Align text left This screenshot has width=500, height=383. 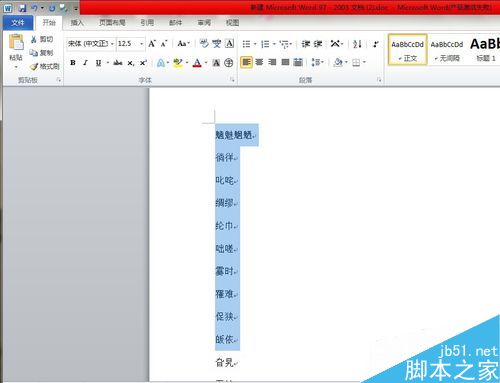tap(246, 62)
